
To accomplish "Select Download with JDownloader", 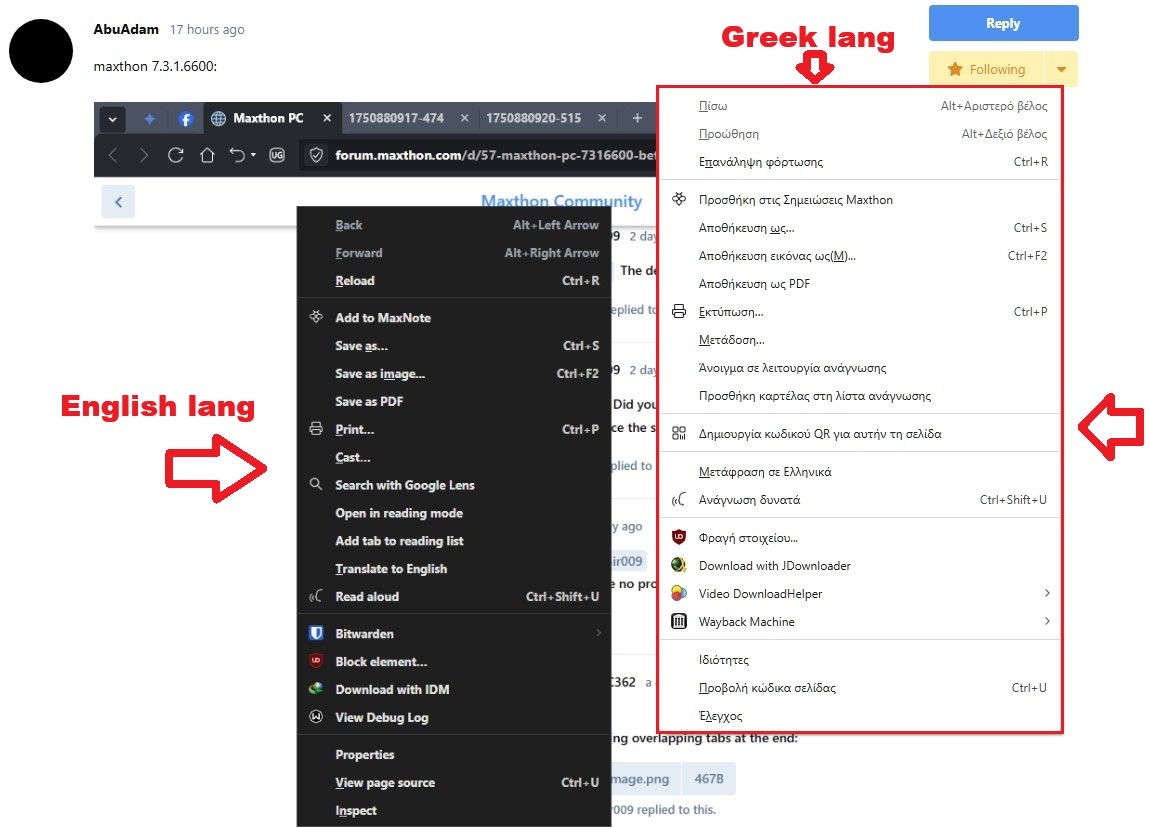I will (x=860, y=565).
